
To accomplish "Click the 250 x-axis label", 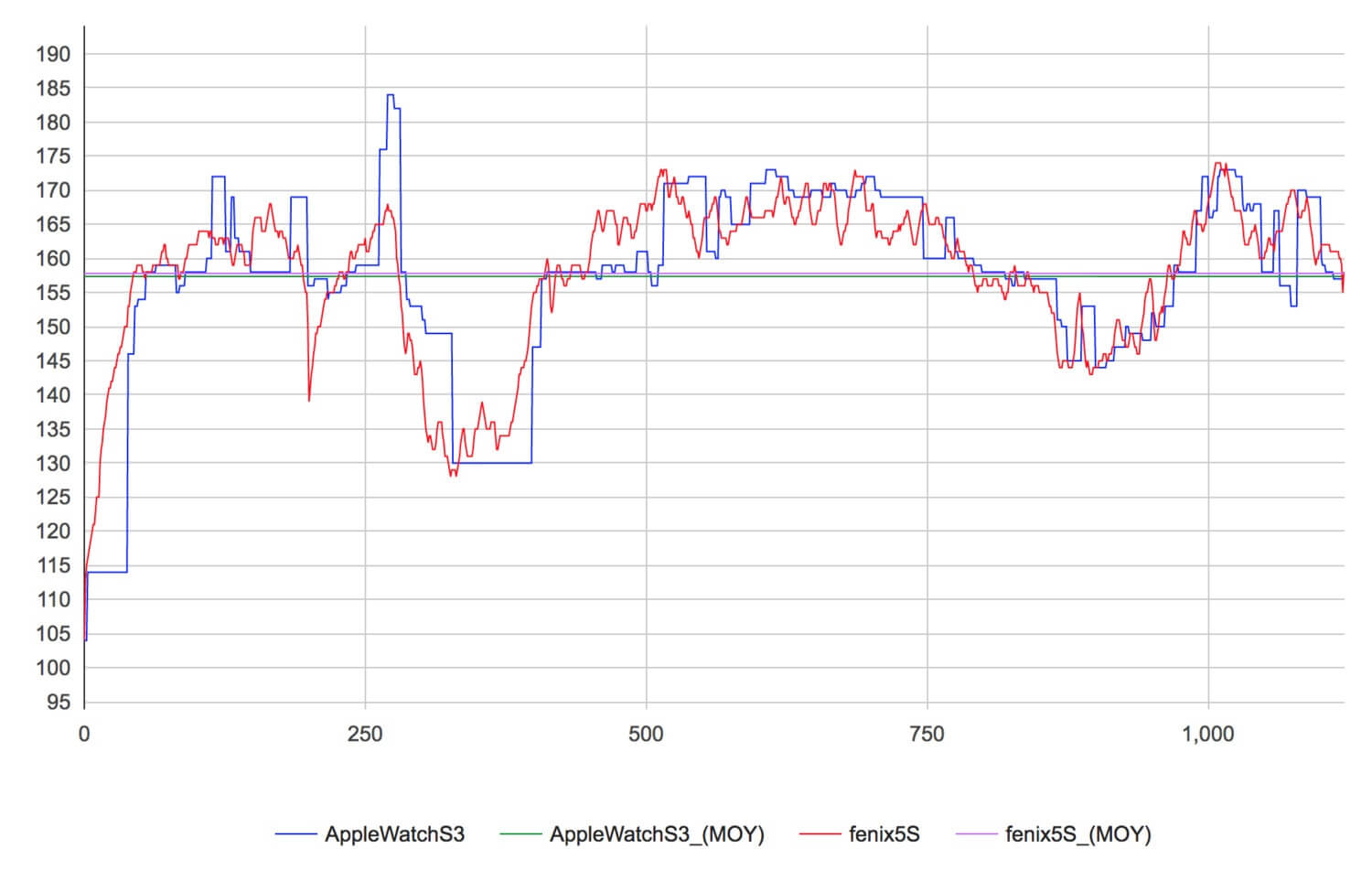I will click(x=365, y=734).
